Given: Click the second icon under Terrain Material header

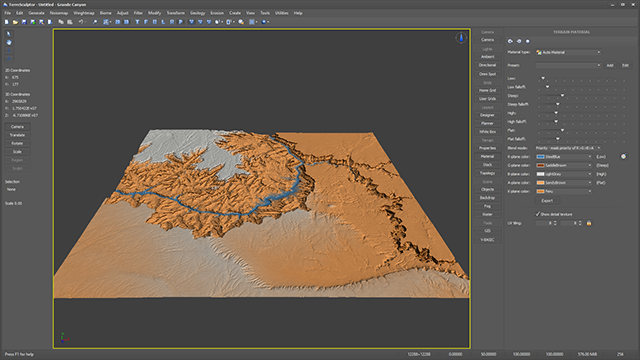Looking at the screenshot, I should pos(519,41).
